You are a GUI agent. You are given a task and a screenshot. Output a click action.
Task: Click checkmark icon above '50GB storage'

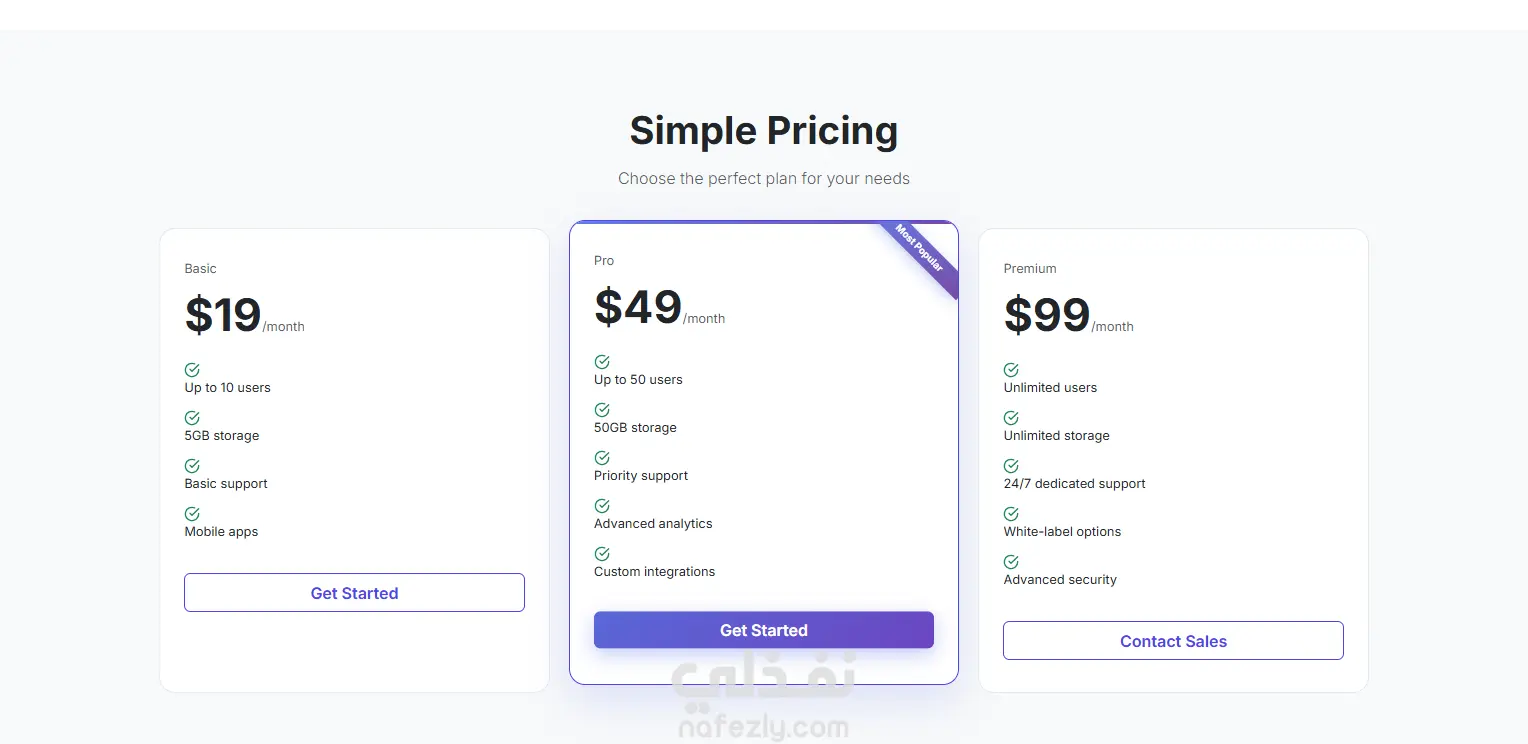[602, 410]
